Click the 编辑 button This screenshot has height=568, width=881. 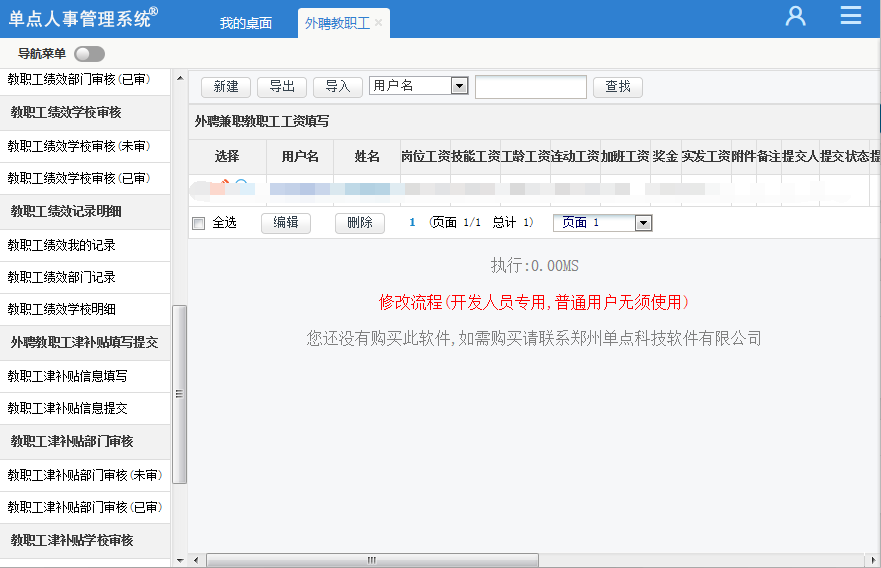tap(286, 223)
